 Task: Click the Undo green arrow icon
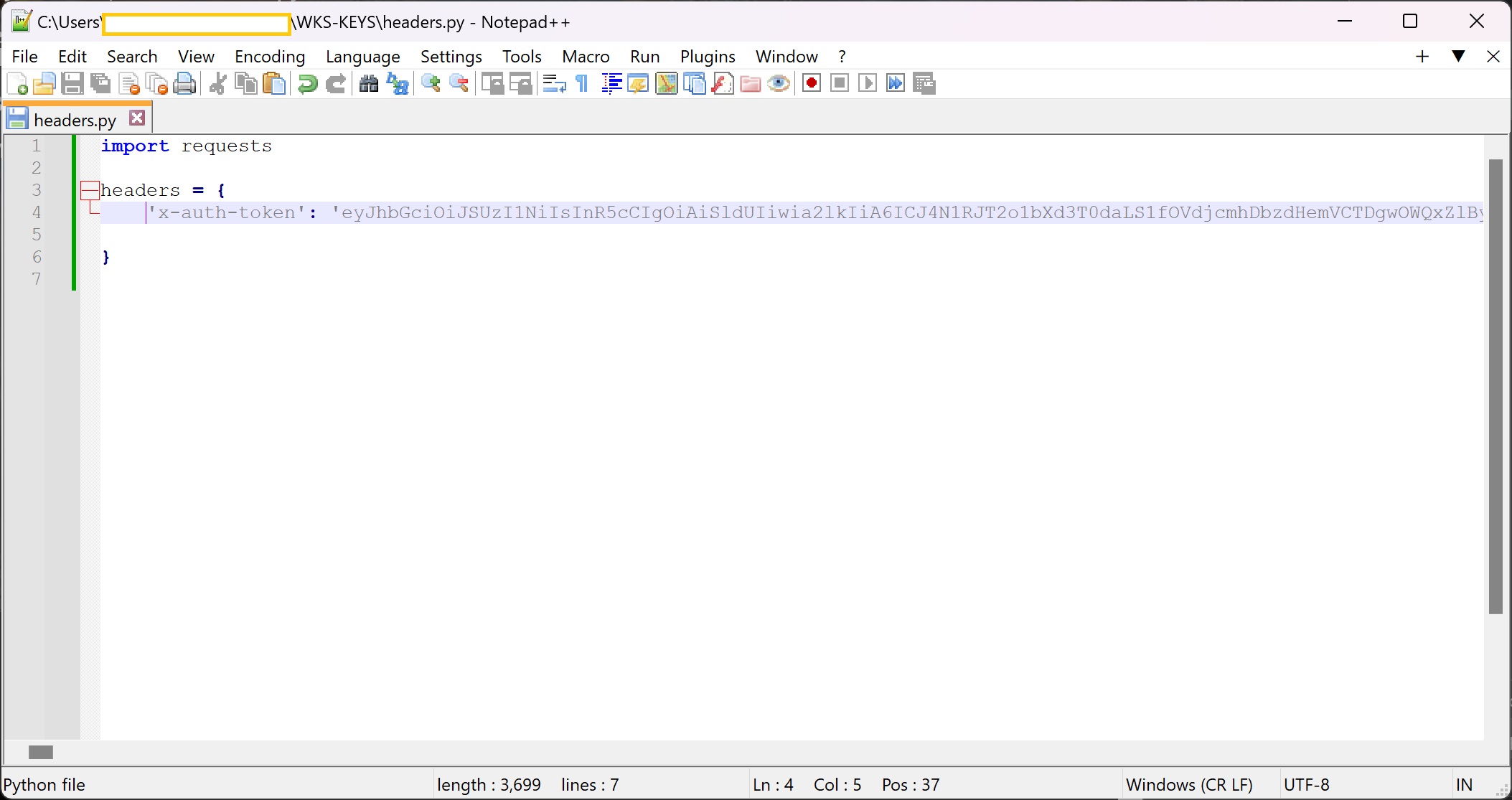(307, 84)
